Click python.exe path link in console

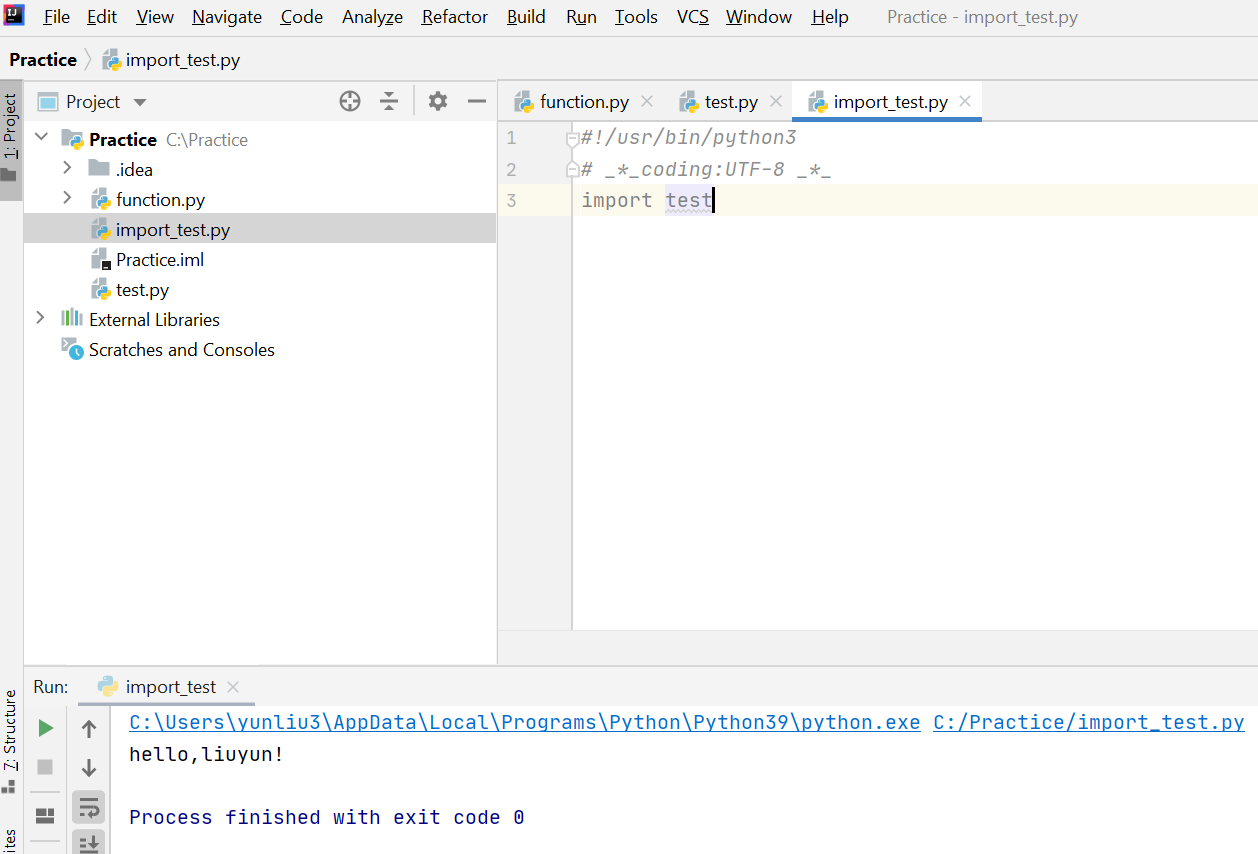(x=524, y=723)
